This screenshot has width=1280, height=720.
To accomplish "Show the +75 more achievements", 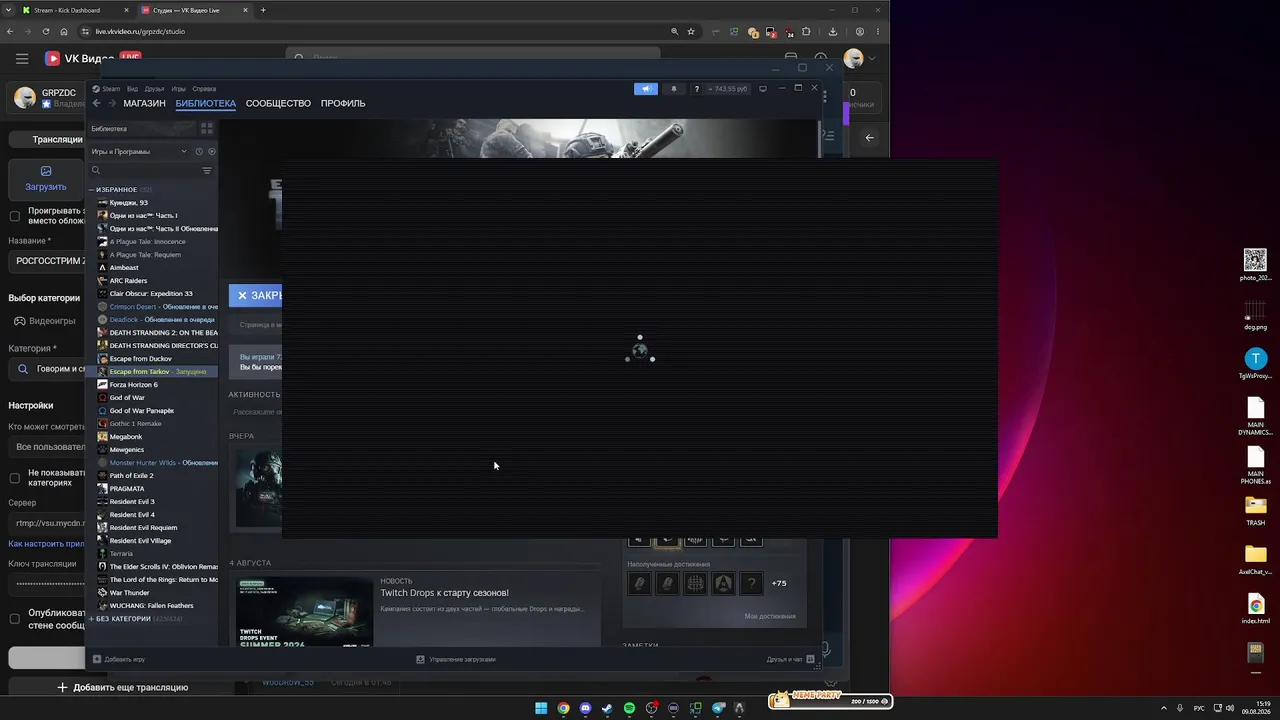I will click(779, 583).
